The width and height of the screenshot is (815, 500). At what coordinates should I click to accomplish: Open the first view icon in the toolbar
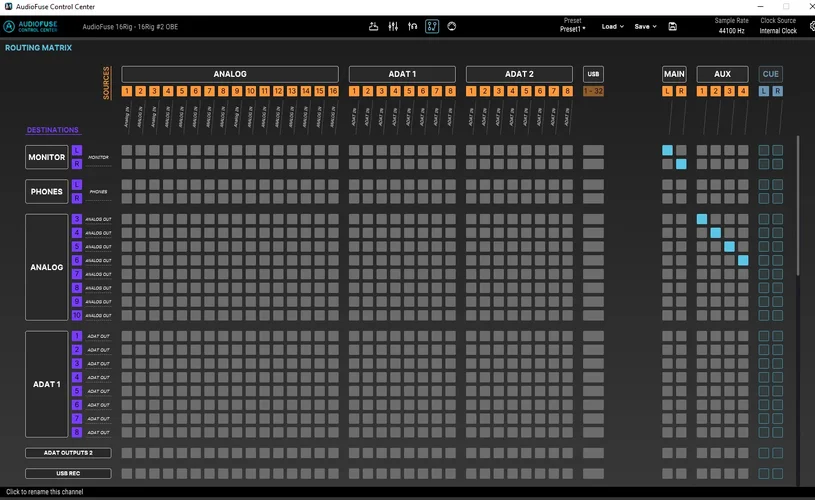click(373, 26)
